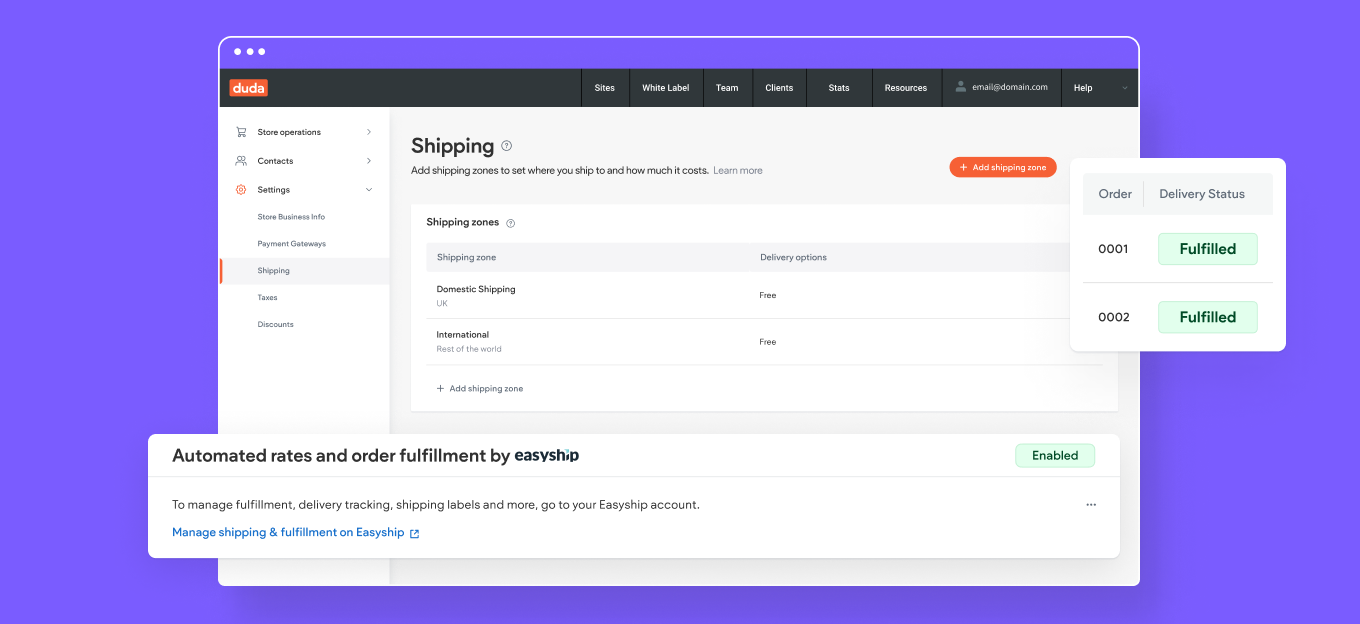Click the Settings sidebar label
This screenshot has height=624, width=1360.
(274, 190)
